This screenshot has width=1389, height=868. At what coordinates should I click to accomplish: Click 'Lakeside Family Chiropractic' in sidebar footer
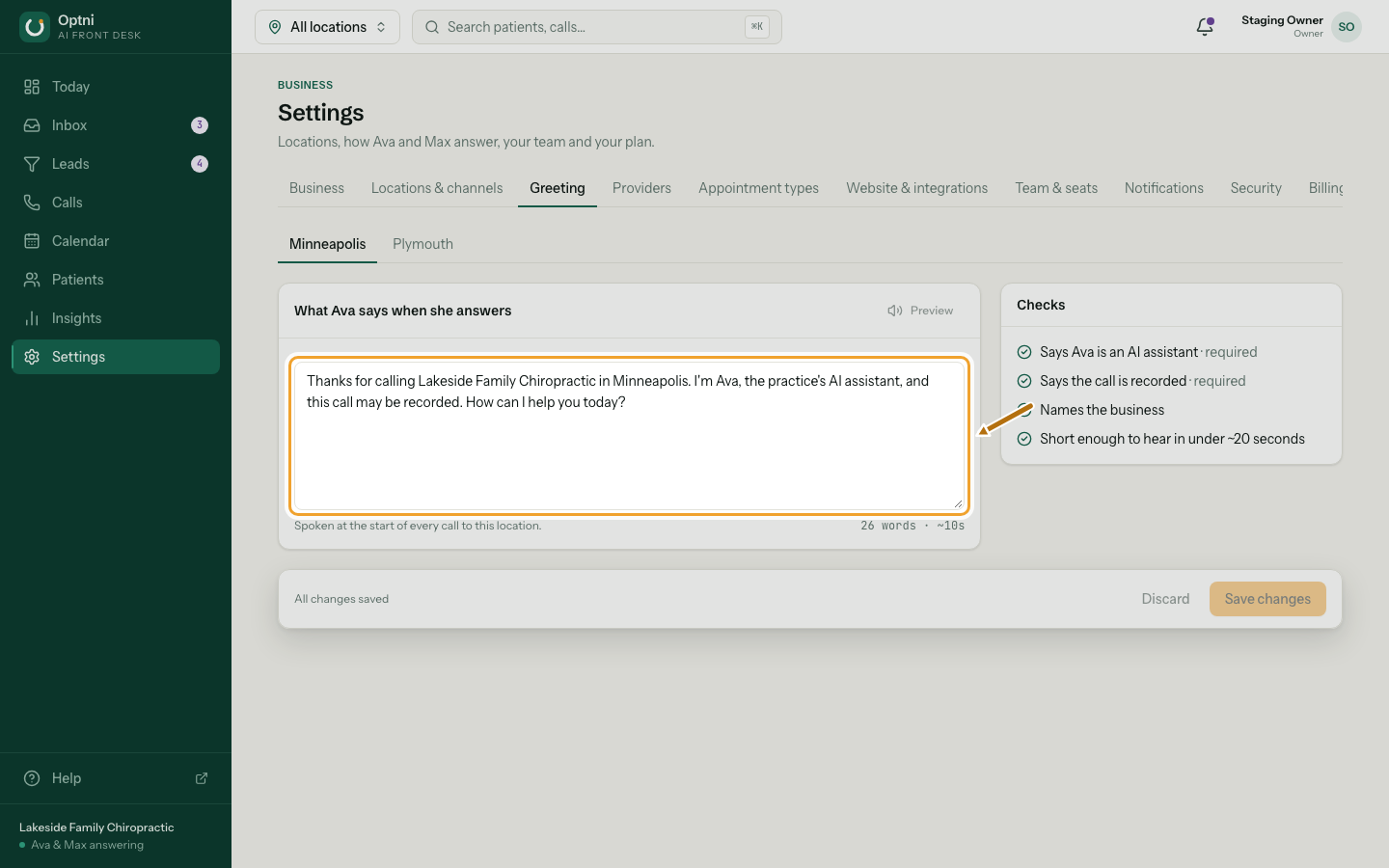coord(96,827)
